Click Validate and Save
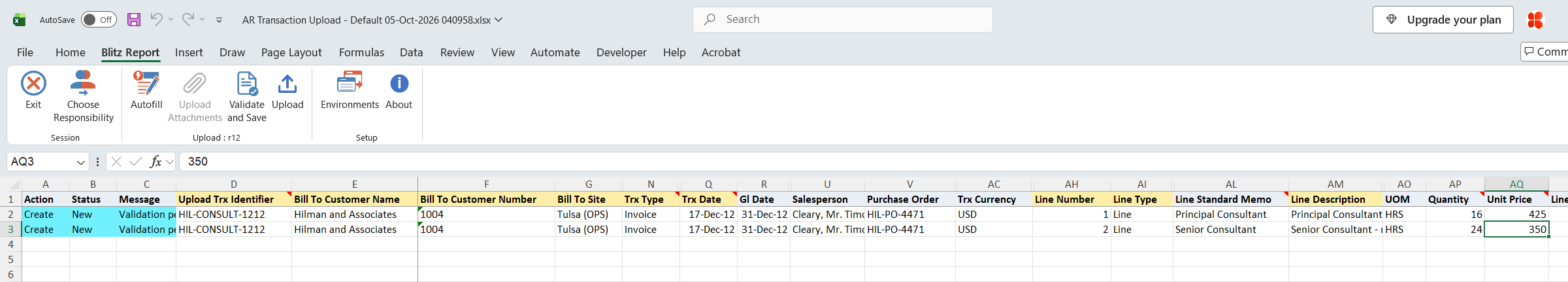This screenshot has width=1568, height=282. [x=247, y=97]
